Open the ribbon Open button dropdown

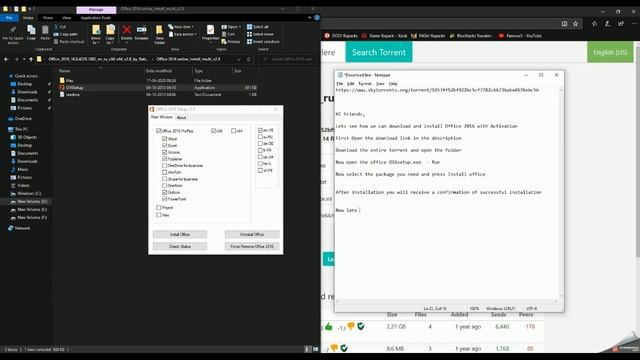pos(231,27)
